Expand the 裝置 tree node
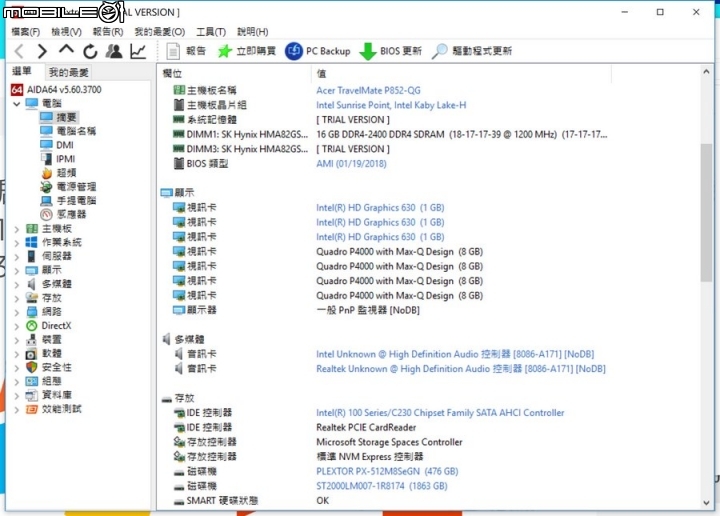720x516 pixels. [x=17, y=340]
